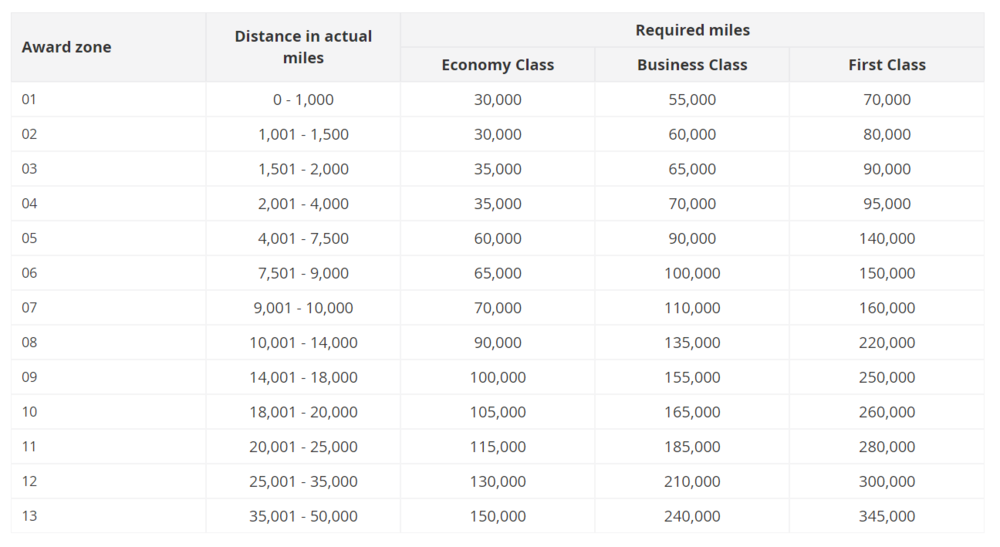Select the 65,000 Business Class value
This screenshot has width=1000, height=547.
692,169
